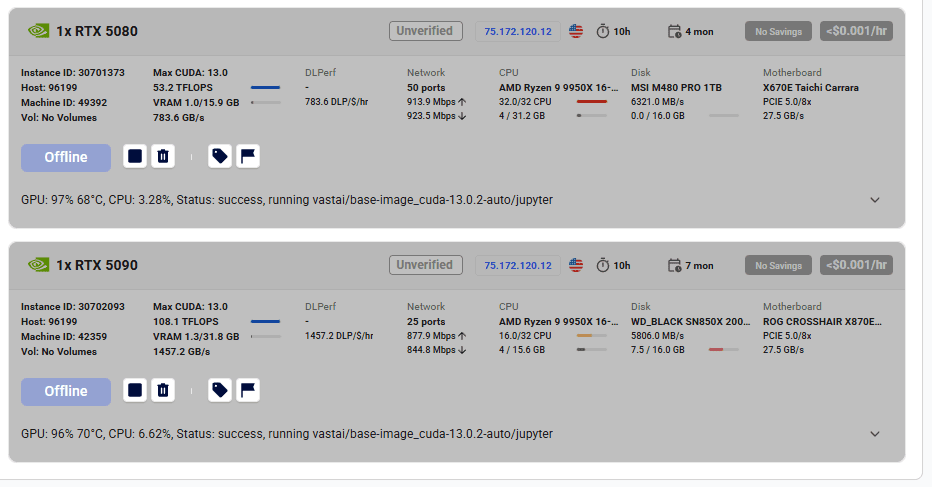Click the US flag on RTX 5080 card
The width and height of the screenshot is (932, 487).
pyautogui.click(x=575, y=31)
